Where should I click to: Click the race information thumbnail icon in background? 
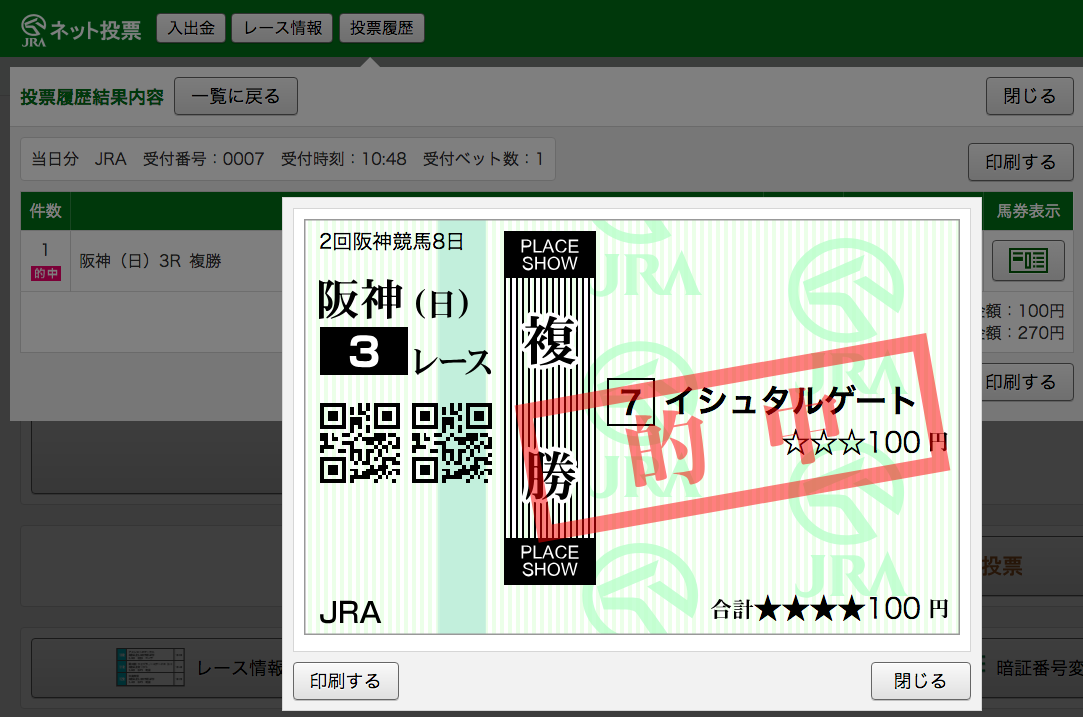click(150, 667)
